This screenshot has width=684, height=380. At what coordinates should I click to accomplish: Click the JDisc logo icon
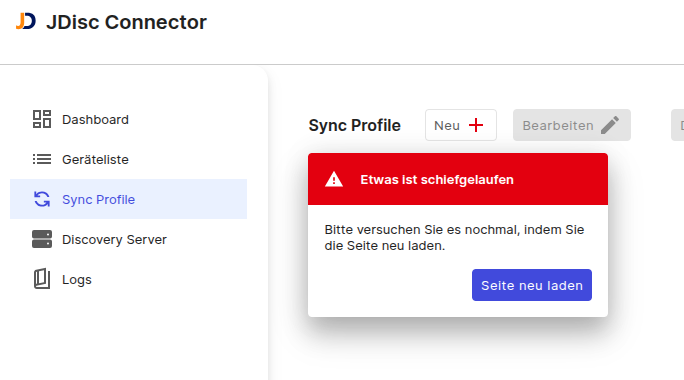pyautogui.click(x=26, y=21)
